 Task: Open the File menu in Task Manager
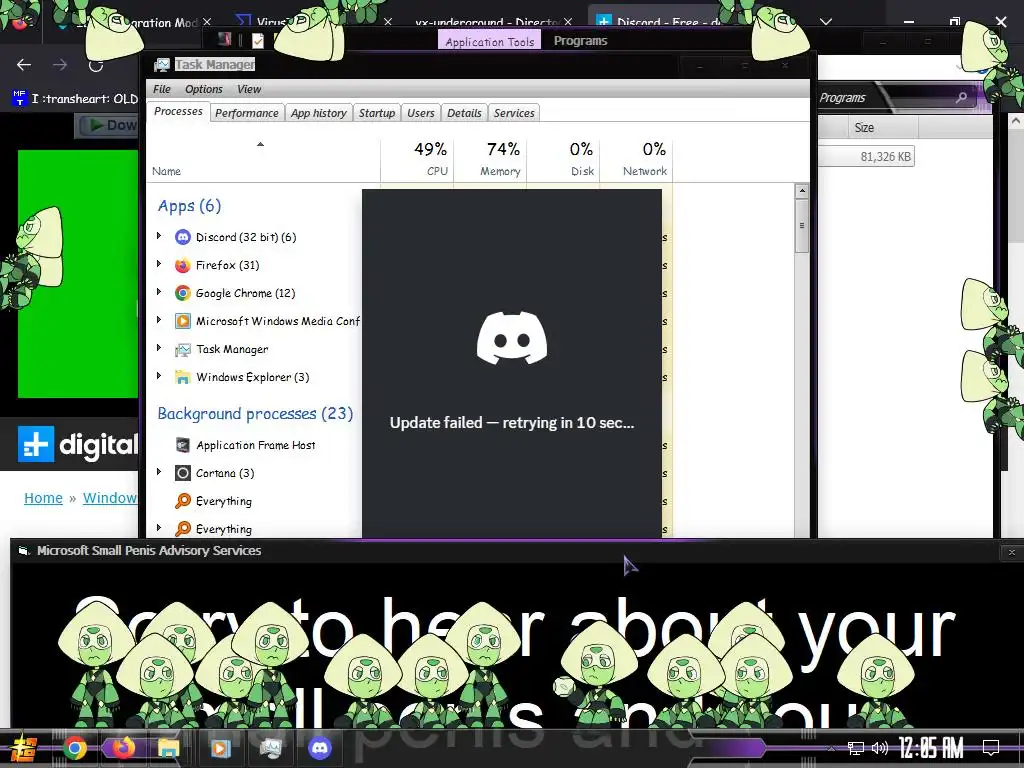[161, 89]
